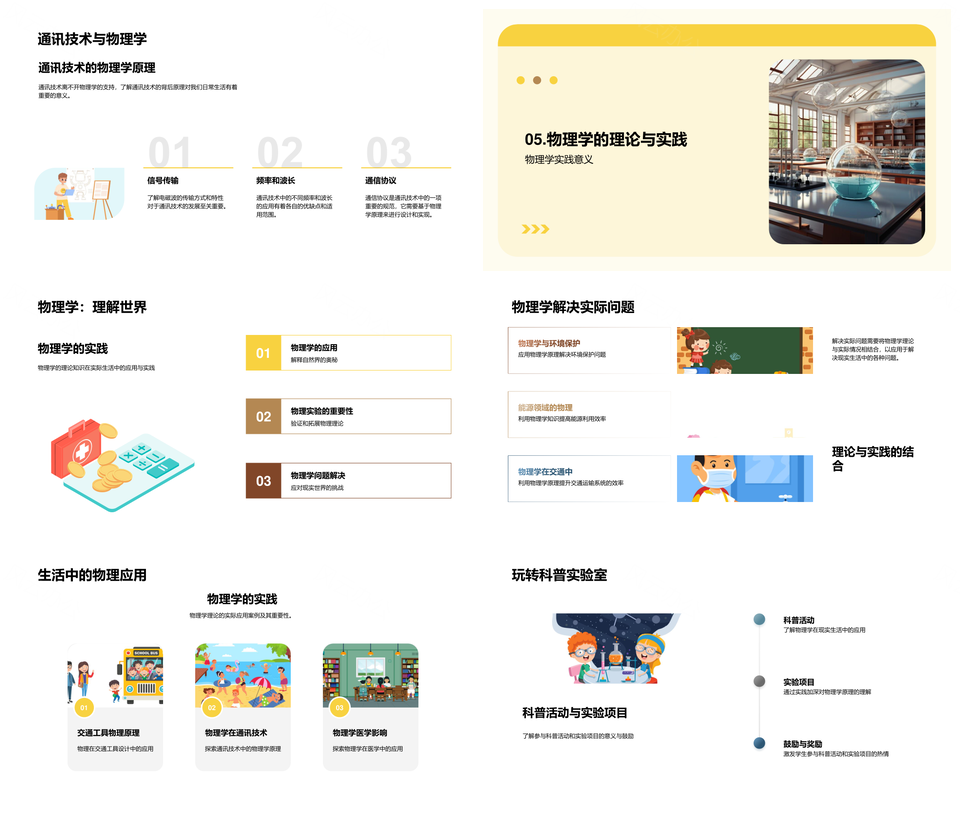Click the 玩转科普实验室 slide title
The height and width of the screenshot is (816, 960).
tap(559, 575)
